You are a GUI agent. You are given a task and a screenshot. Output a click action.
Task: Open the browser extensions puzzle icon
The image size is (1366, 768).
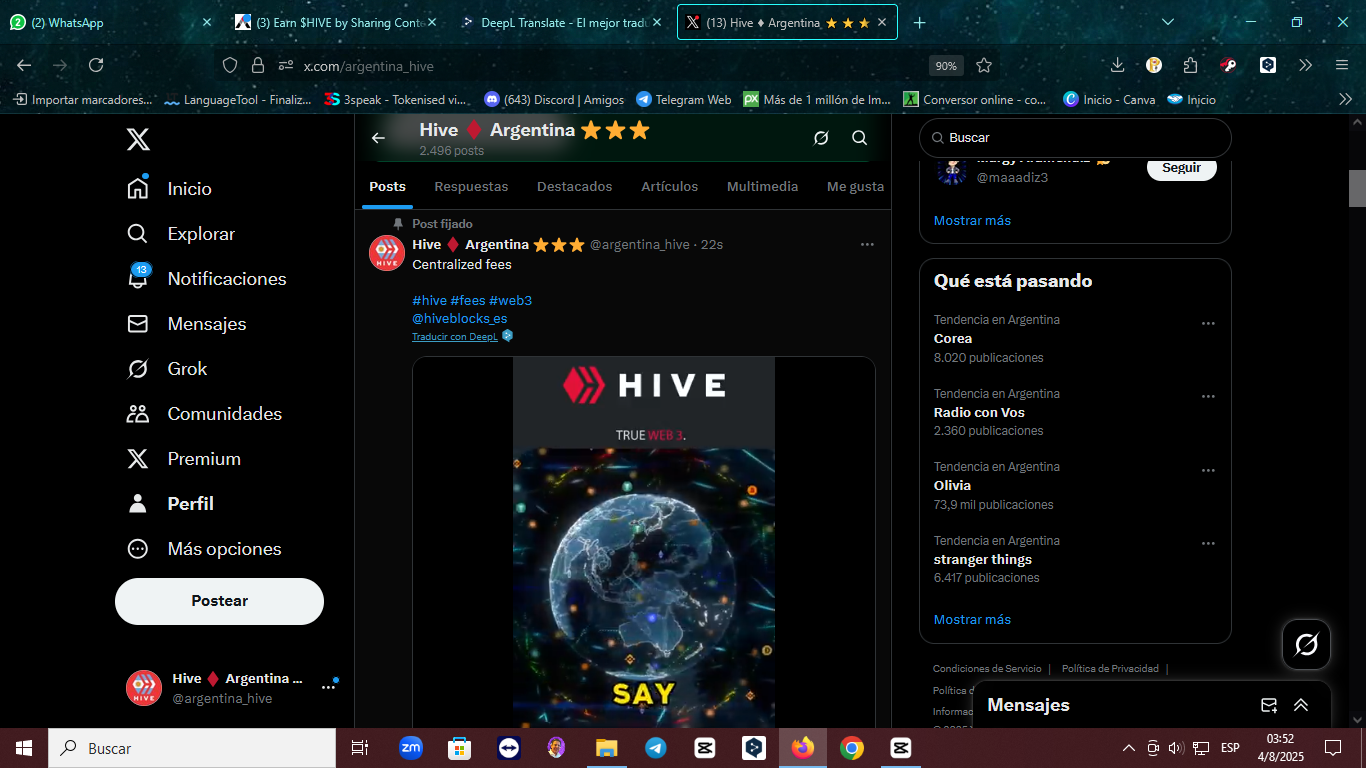[1190, 65]
